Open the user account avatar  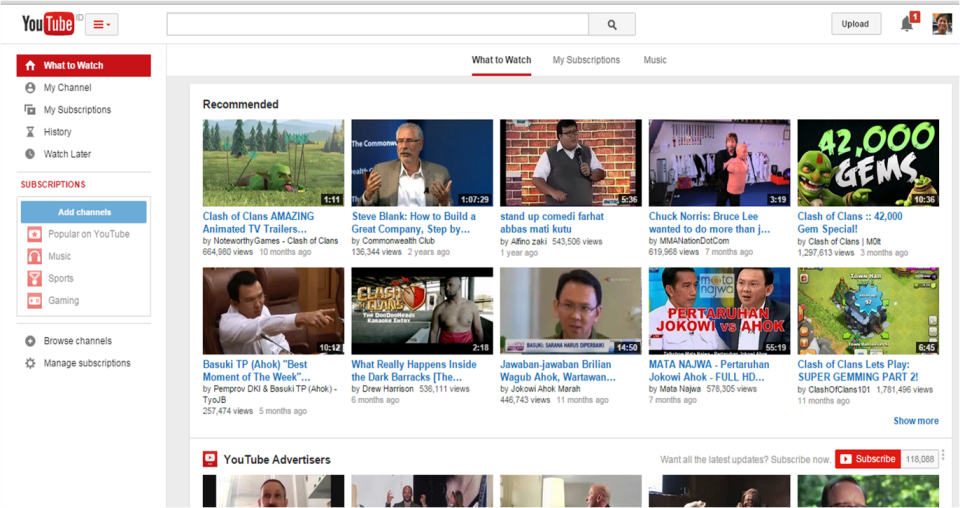(942, 24)
